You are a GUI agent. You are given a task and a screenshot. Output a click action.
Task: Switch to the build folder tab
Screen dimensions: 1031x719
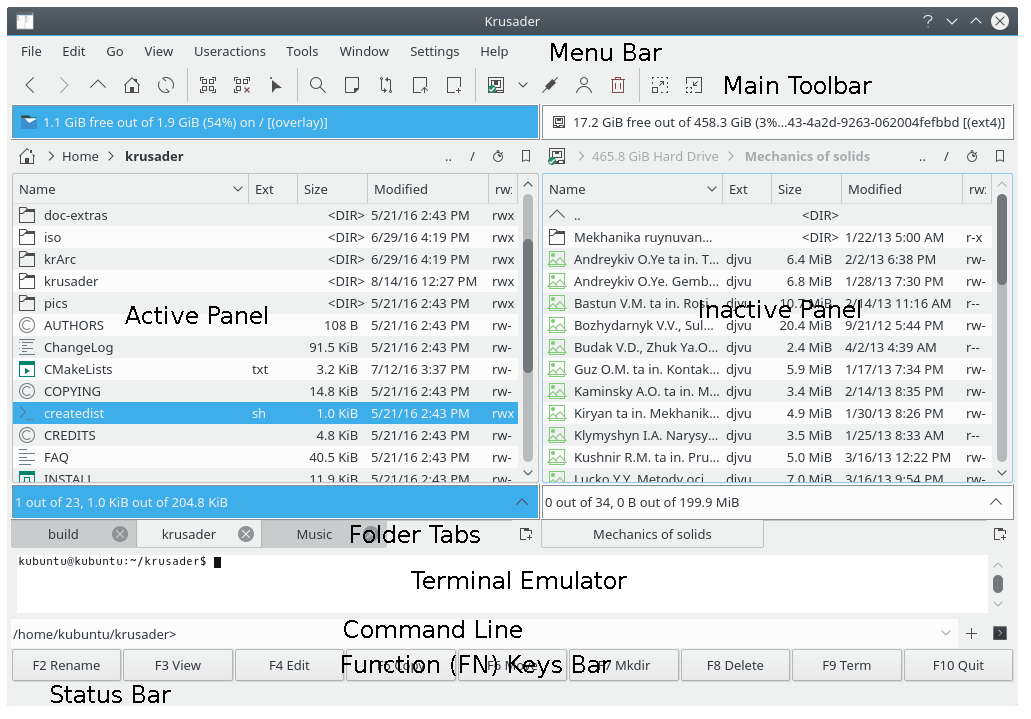pyautogui.click(x=63, y=534)
